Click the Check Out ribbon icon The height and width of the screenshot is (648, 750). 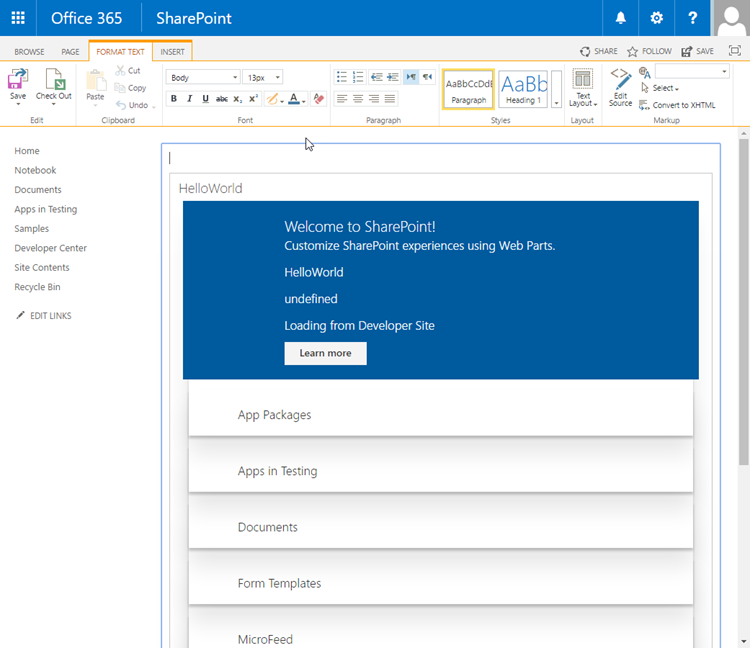coord(54,79)
